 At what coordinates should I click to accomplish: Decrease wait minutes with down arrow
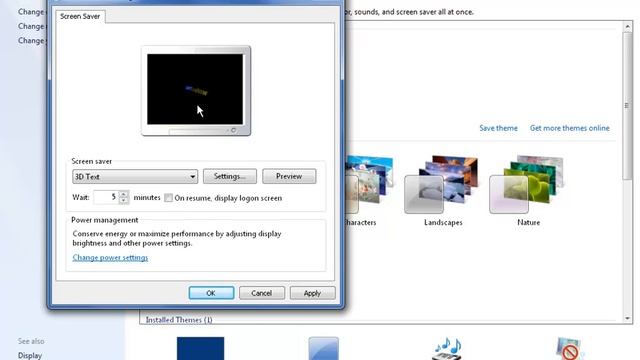click(124, 201)
